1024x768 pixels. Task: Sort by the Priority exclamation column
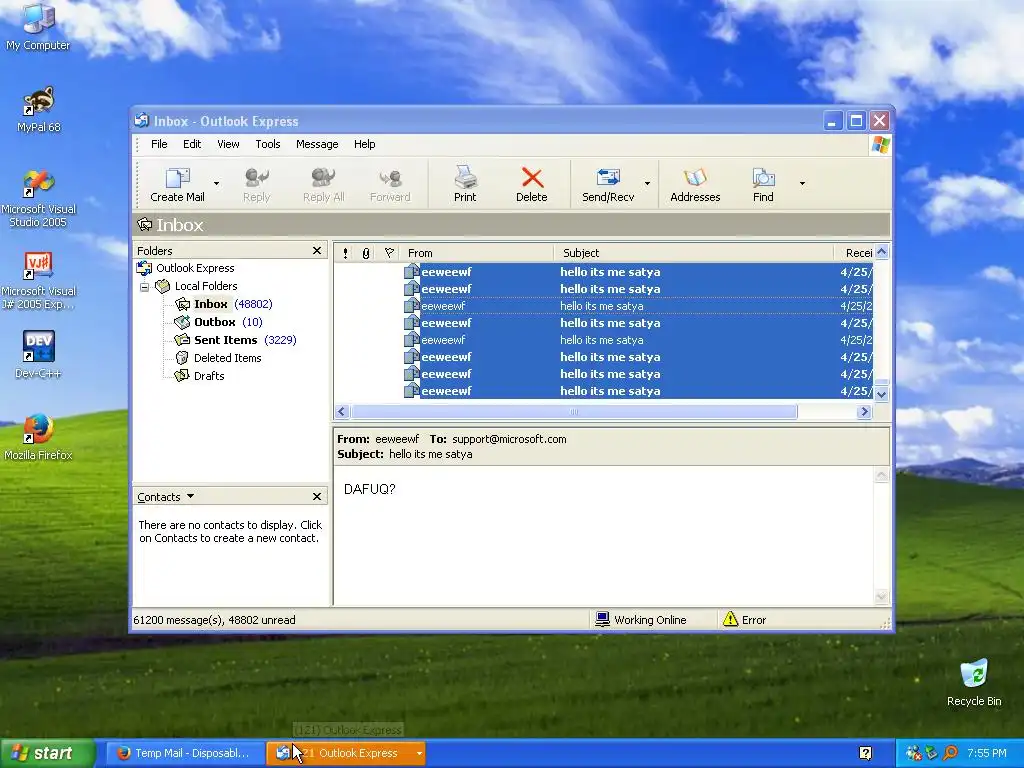pyautogui.click(x=345, y=253)
